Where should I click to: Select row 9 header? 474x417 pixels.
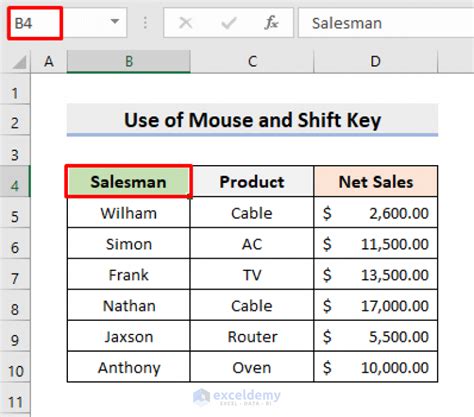pos(15,336)
